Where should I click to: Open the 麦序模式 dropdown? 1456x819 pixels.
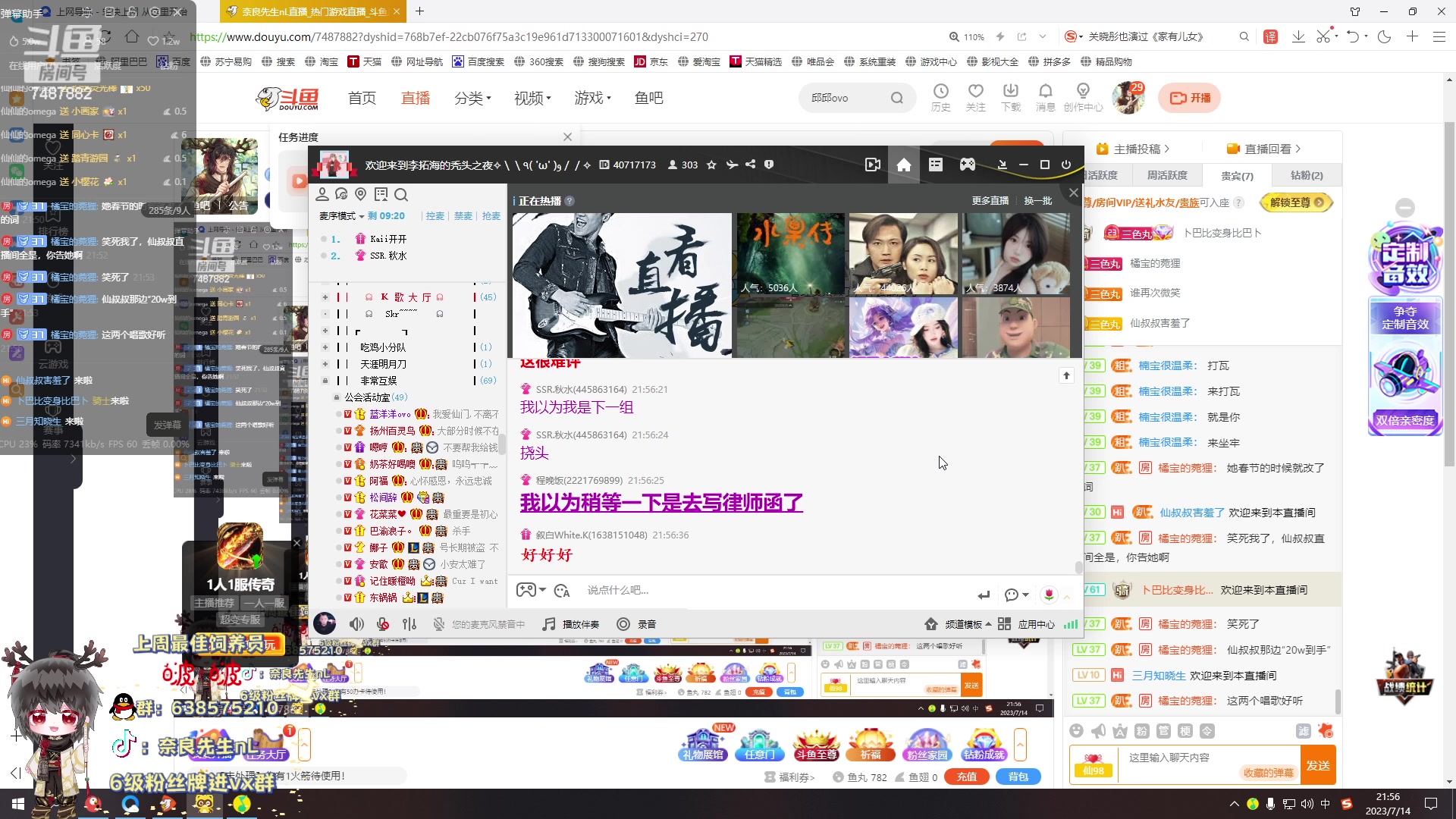[341, 216]
